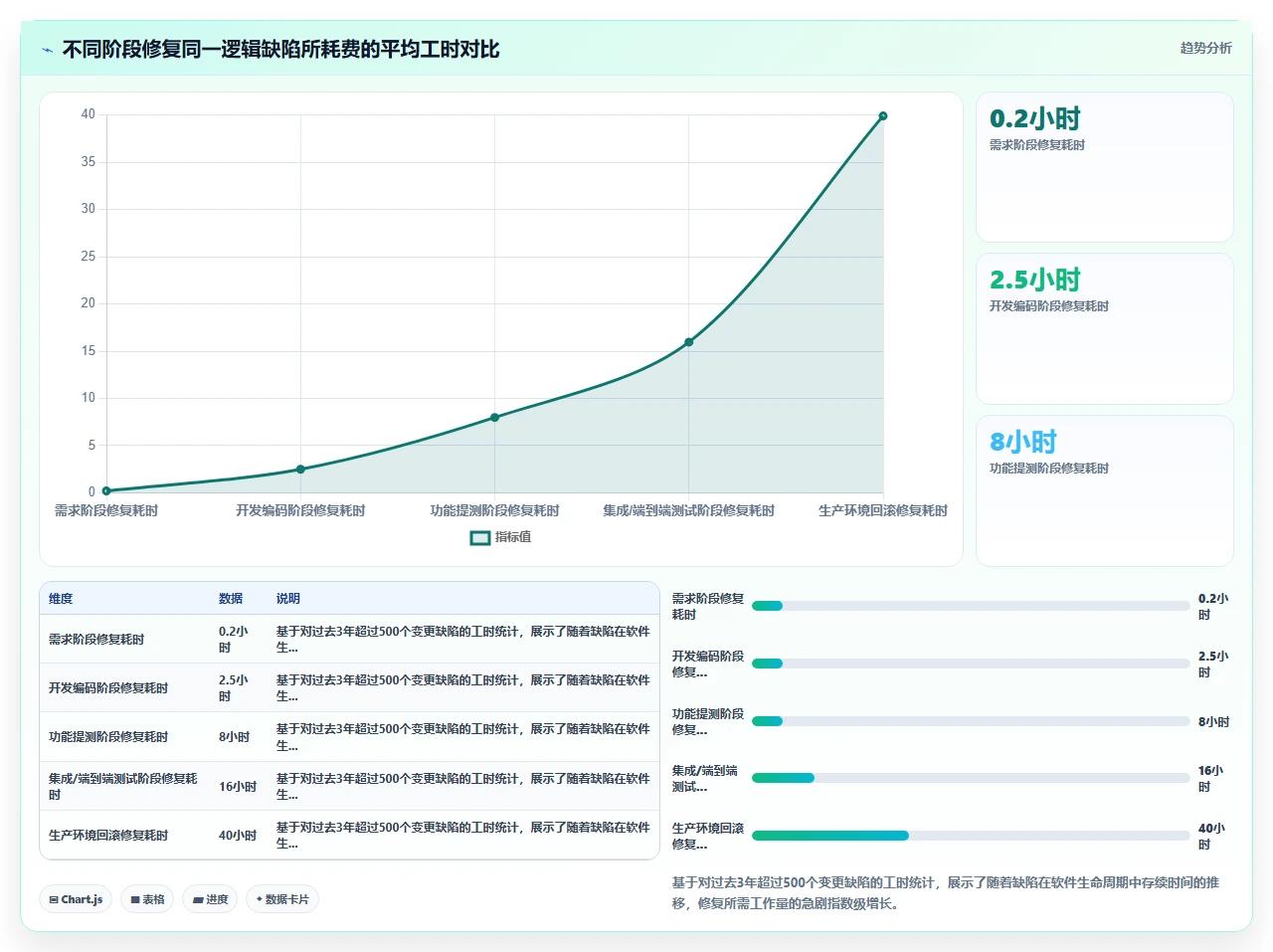
Task: Click the chart data point for 需求阶段修复耗时
Action: [106, 490]
